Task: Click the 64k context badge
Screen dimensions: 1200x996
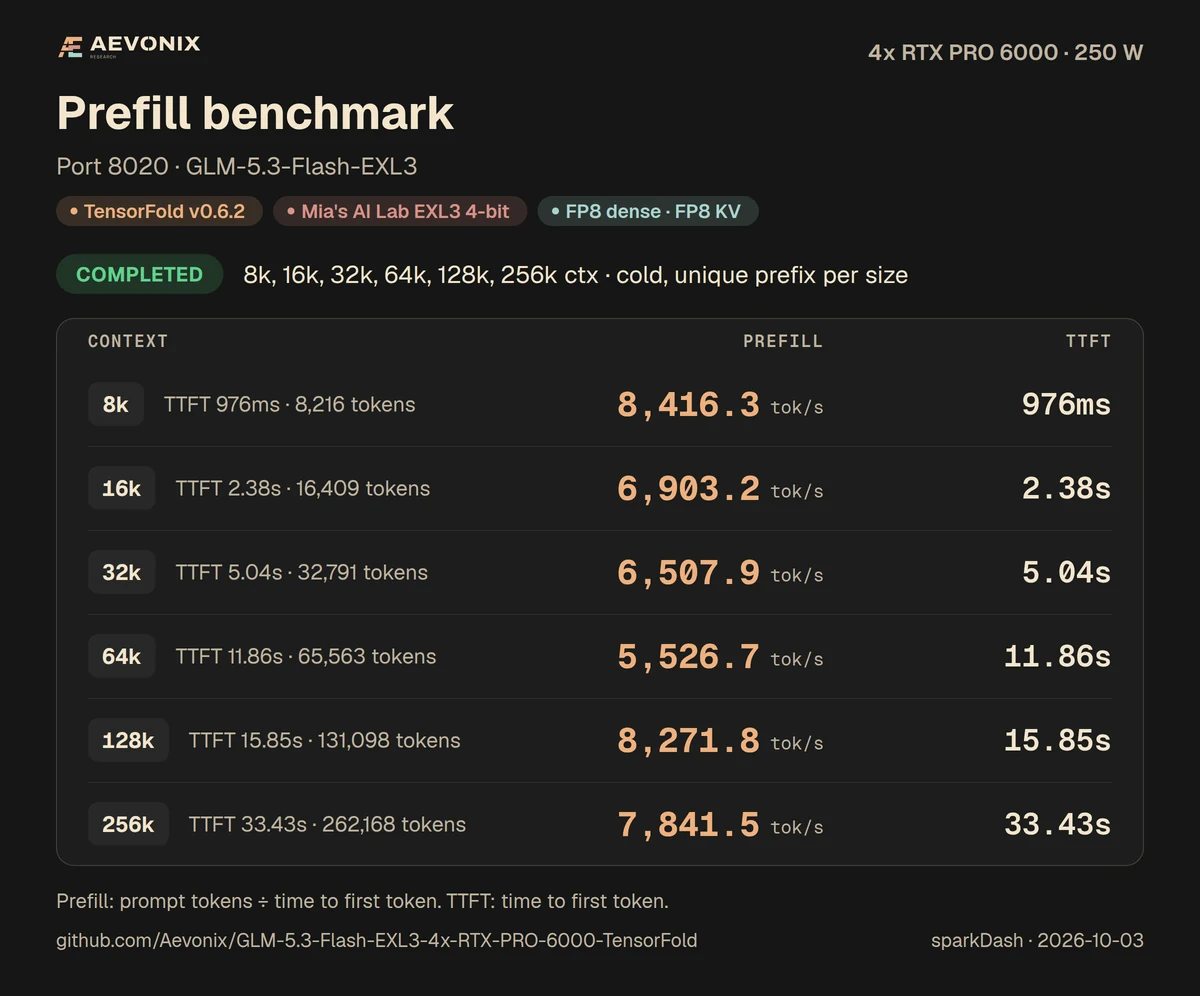Action: (x=122, y=657)
